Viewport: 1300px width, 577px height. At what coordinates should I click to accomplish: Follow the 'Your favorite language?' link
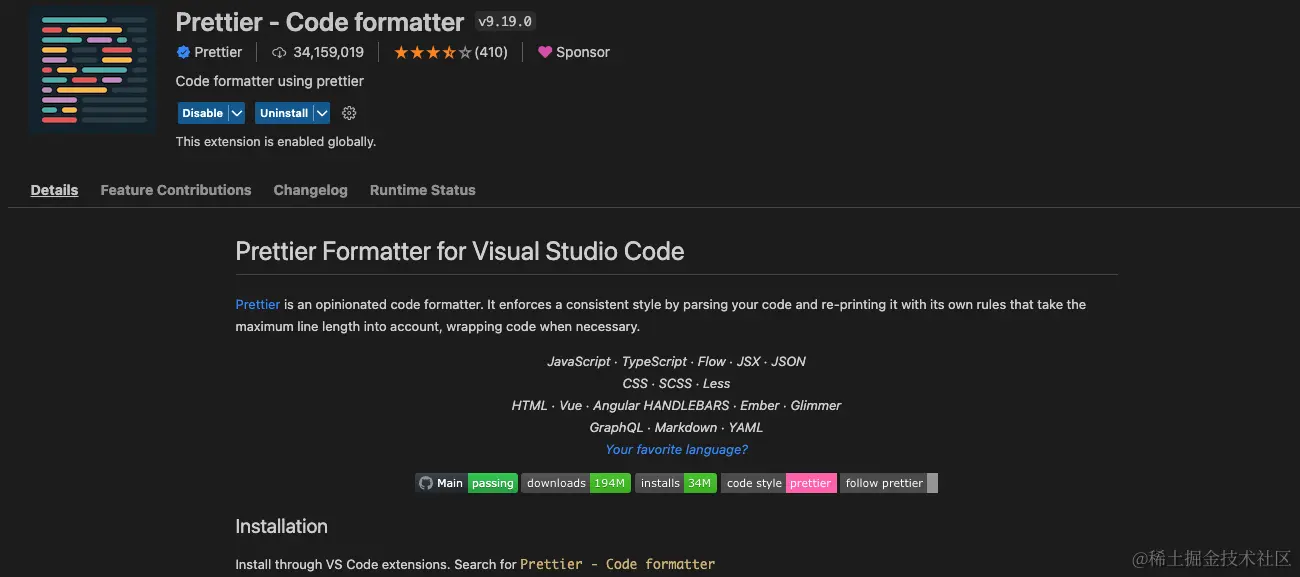point(676,449)
